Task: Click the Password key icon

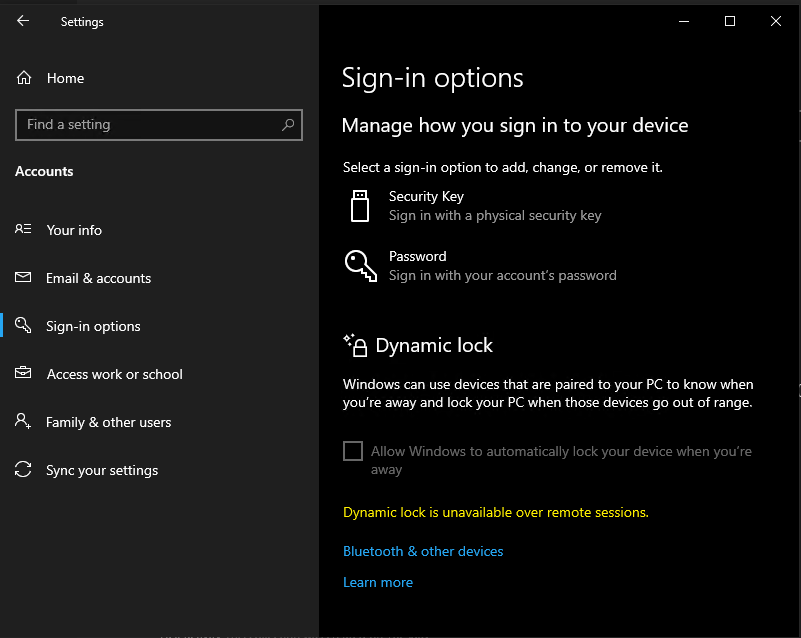Action: (x=360, y=266)
